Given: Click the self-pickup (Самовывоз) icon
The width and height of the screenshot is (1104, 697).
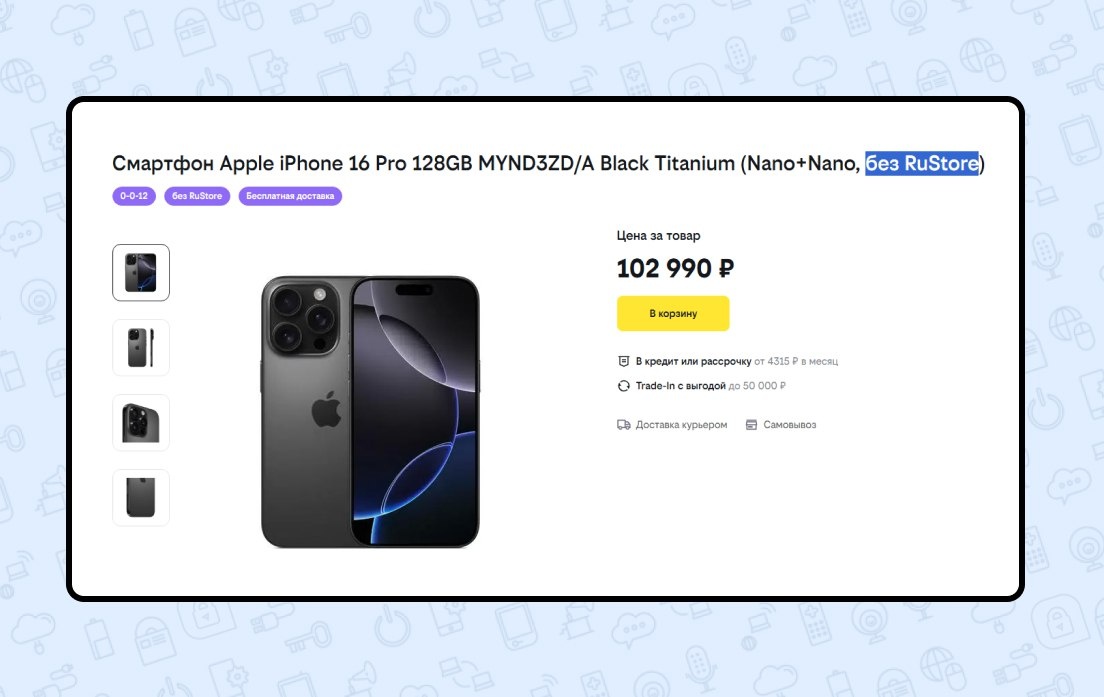Looking at the screenshot, I should point(751,425).
